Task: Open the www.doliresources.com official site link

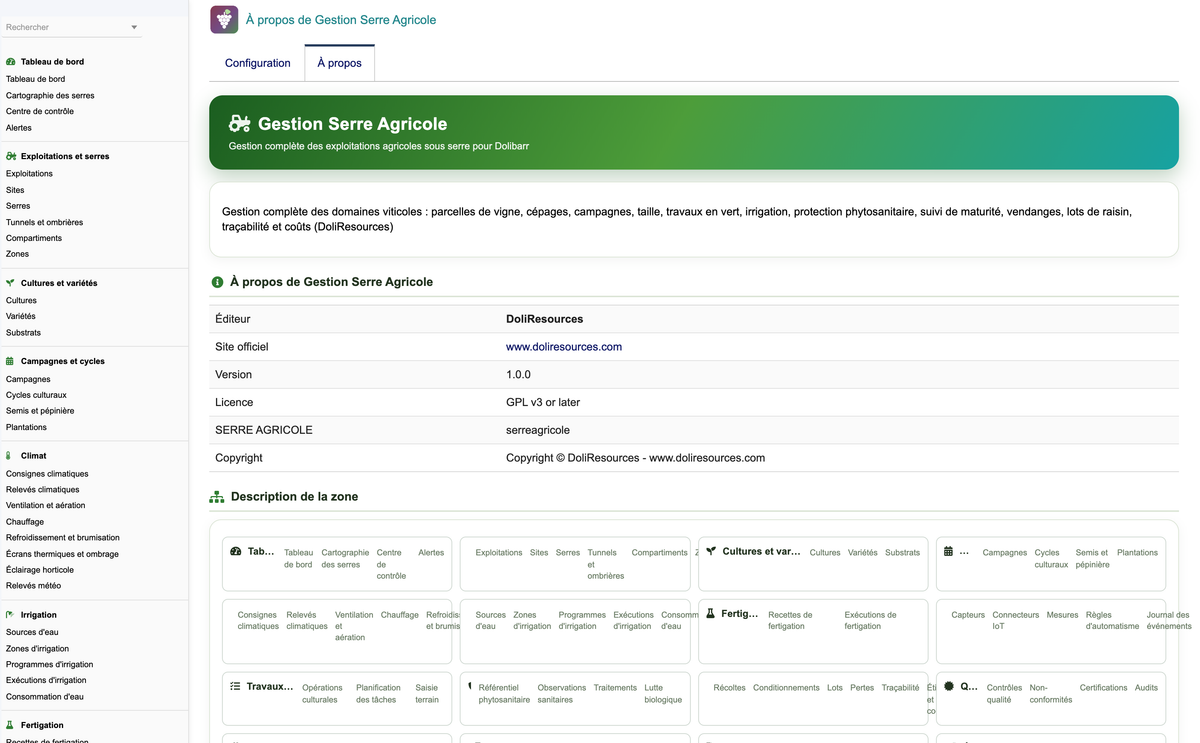Action: pos(564,347)
